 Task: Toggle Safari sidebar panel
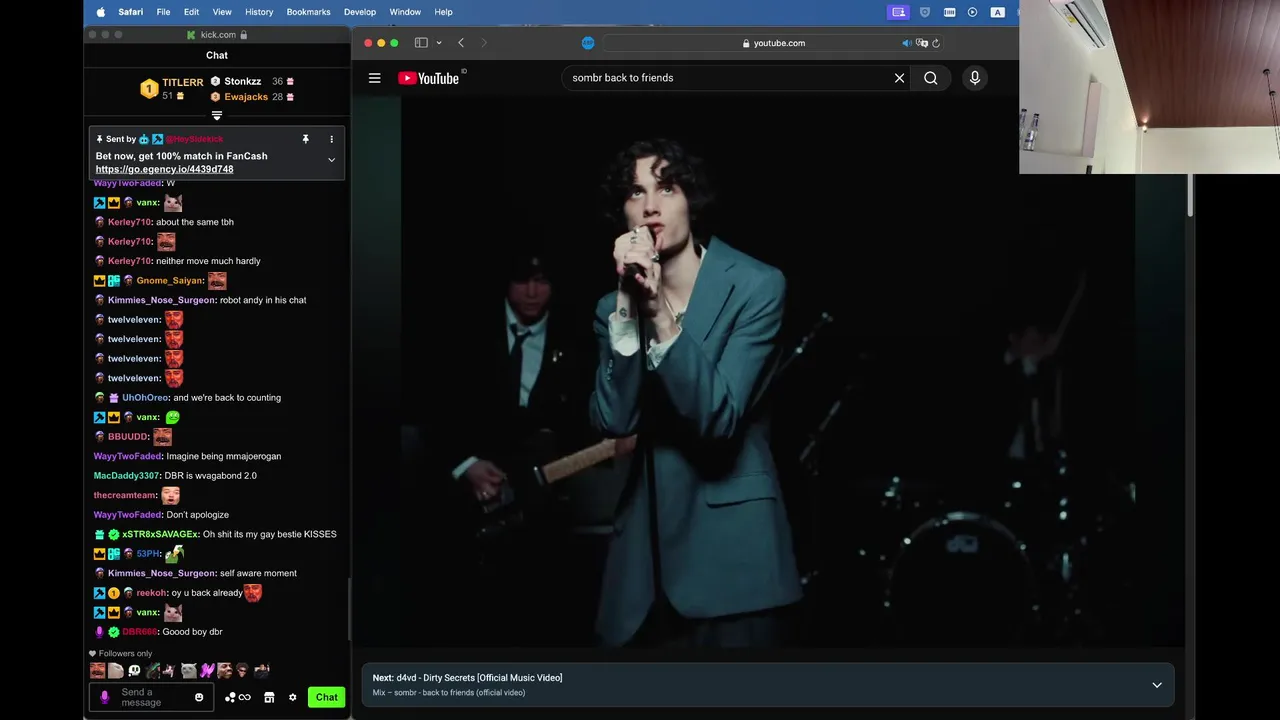(421, 43)
